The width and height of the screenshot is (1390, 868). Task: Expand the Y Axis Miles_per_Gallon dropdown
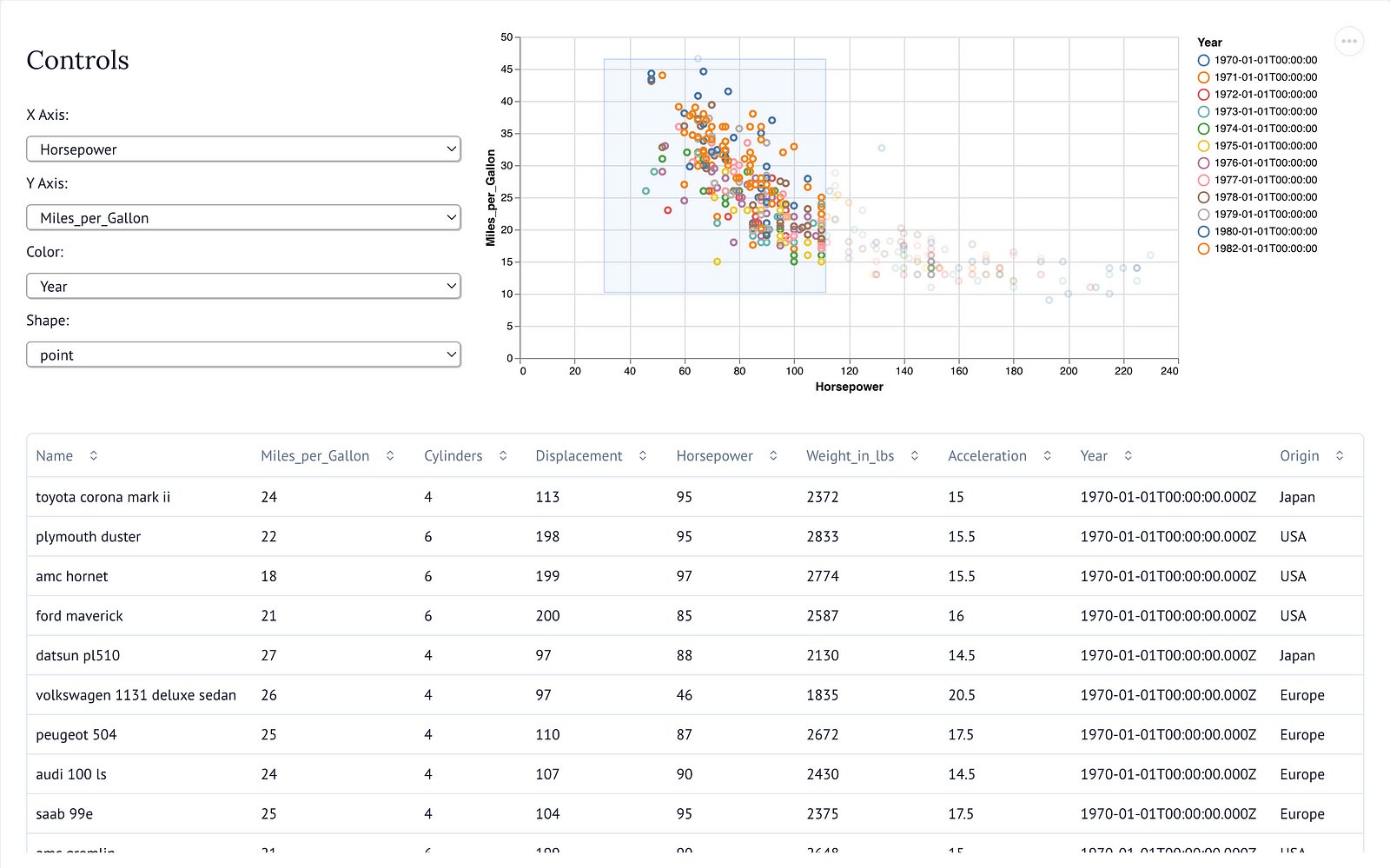243,218
